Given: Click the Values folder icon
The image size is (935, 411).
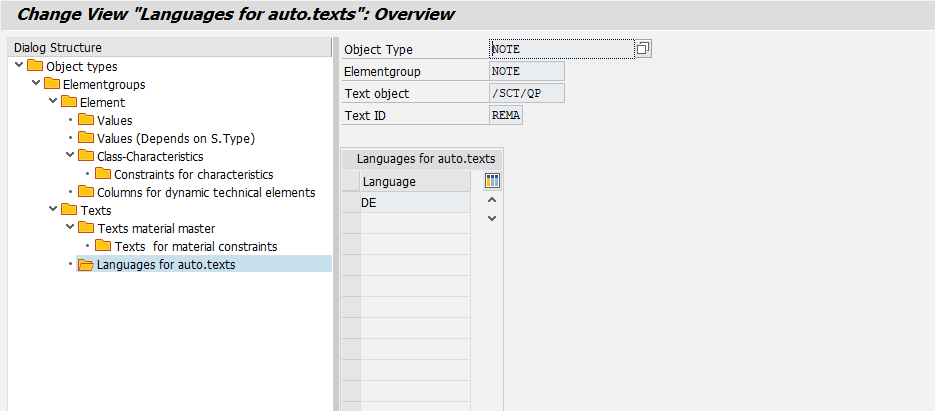Looking at the screenshot, I should pyautogui.click(x=85, y=120).
